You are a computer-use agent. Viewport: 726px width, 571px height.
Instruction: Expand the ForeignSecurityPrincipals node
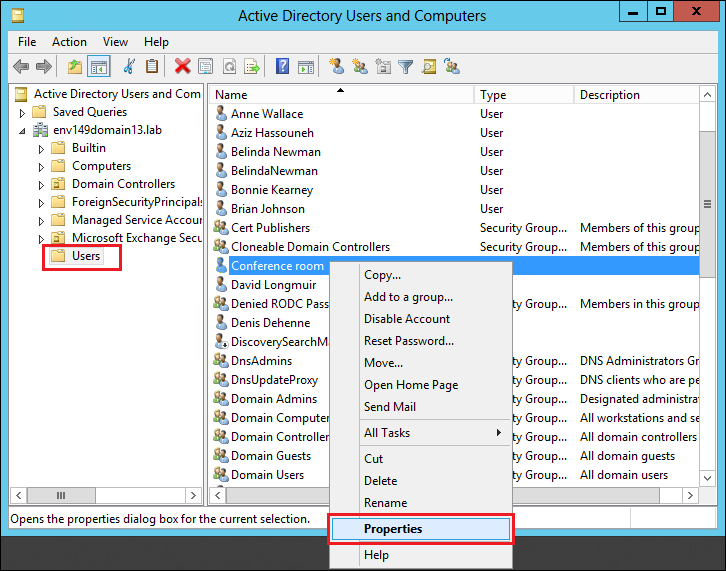(x=41, y=203)
